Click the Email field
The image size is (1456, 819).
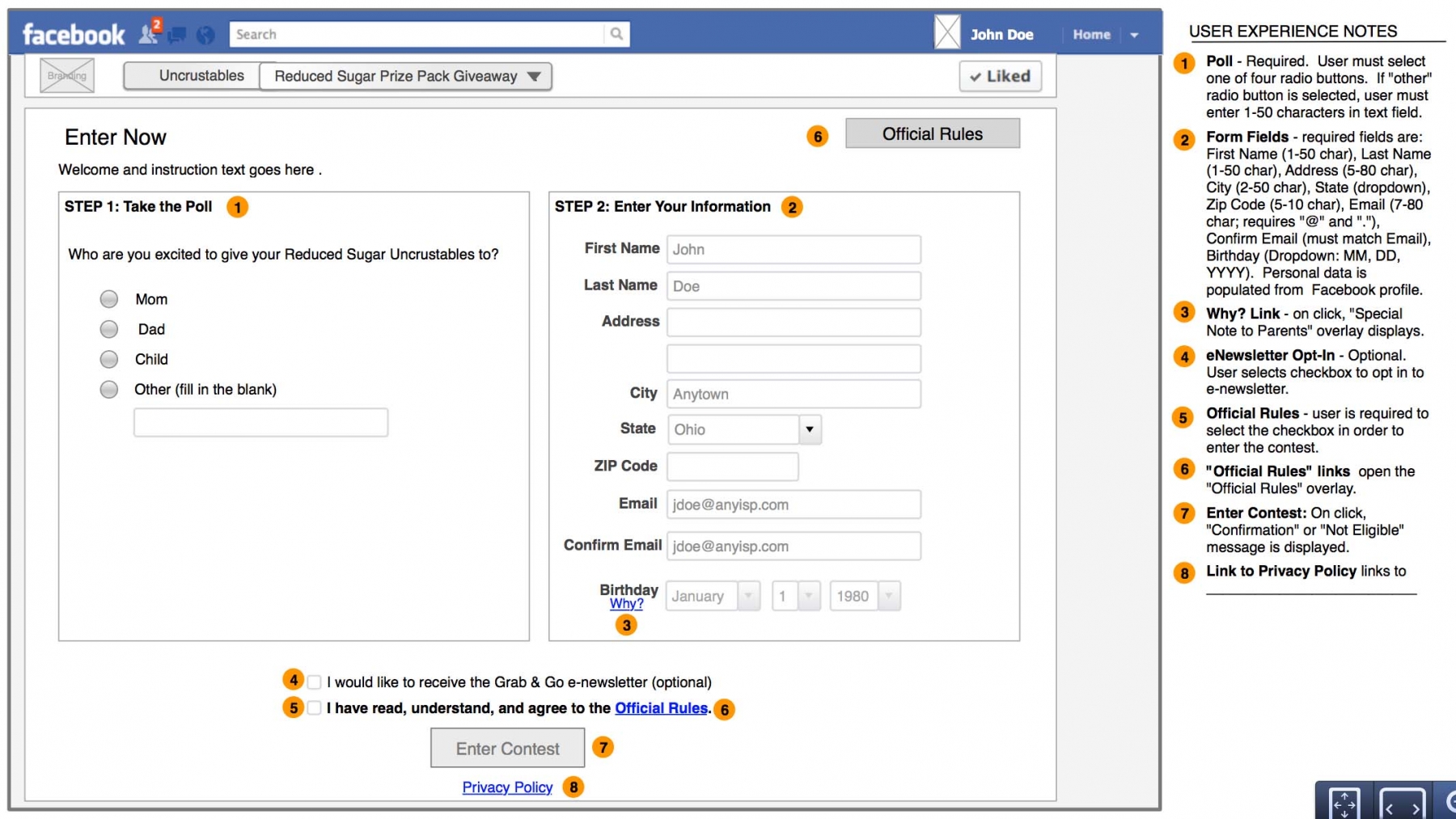click(x=794, y=504)
